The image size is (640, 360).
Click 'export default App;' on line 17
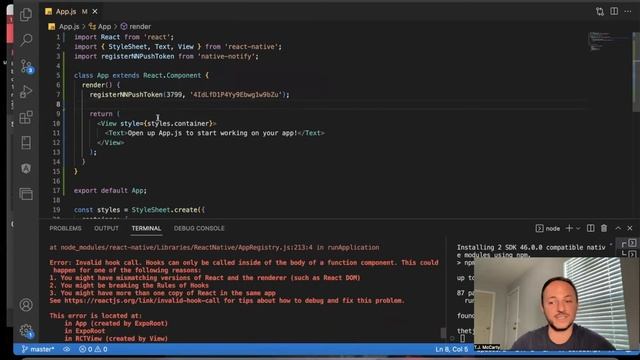tap(110, 191)
